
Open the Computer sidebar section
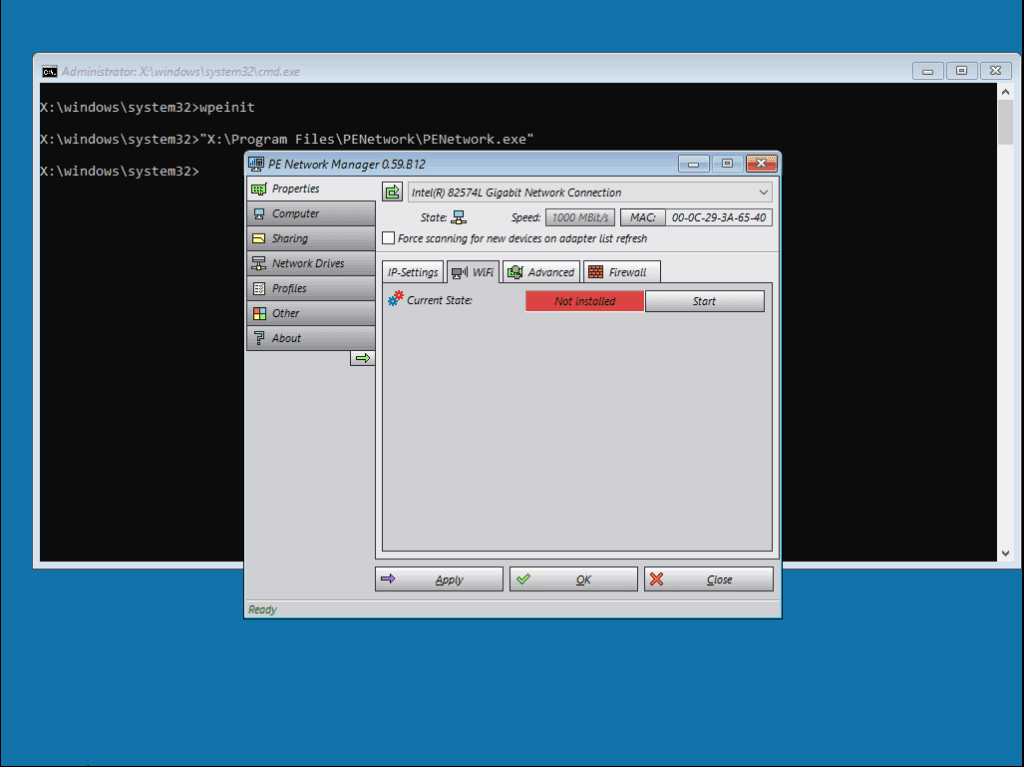pyautogui.click(x=310, y=213)
